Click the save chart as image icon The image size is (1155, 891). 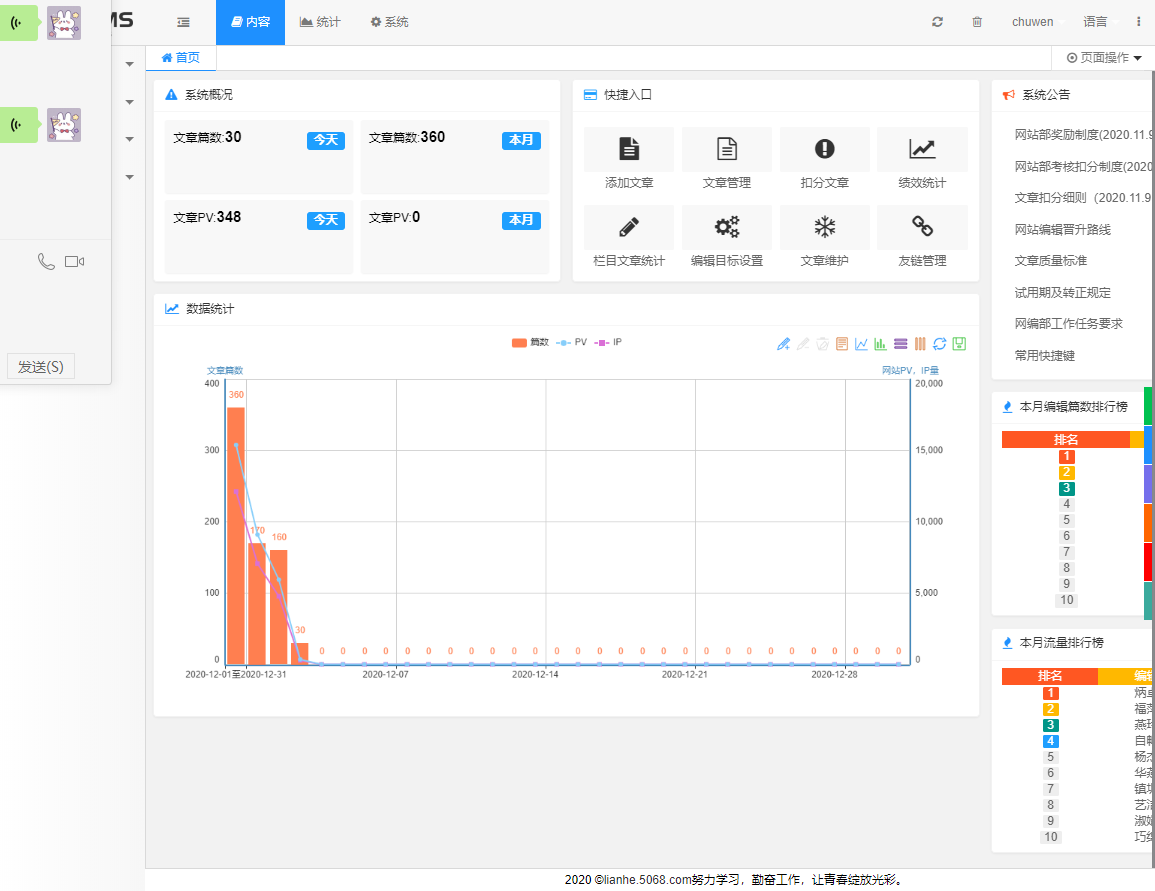[x=959, y=343]
